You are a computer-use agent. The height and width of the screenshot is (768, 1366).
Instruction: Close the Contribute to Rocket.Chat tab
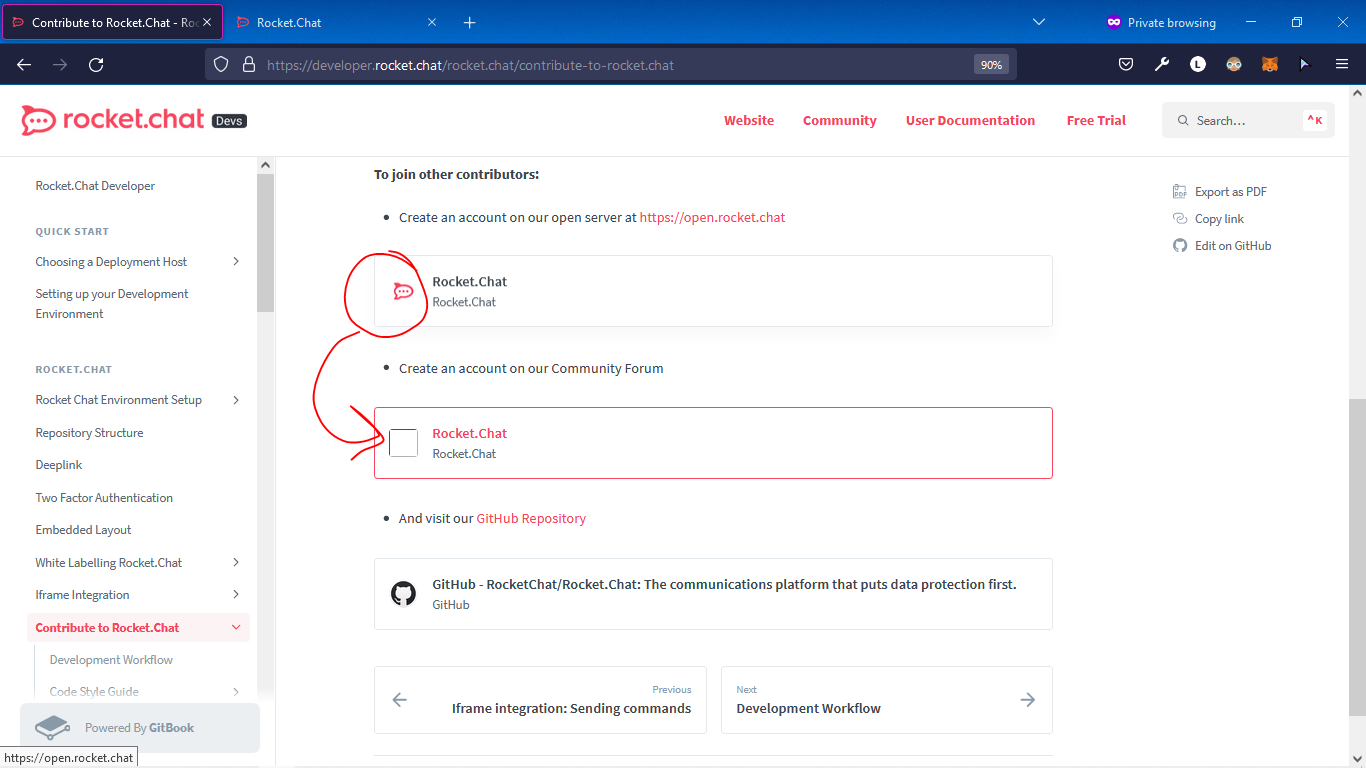tap(207, 22)
